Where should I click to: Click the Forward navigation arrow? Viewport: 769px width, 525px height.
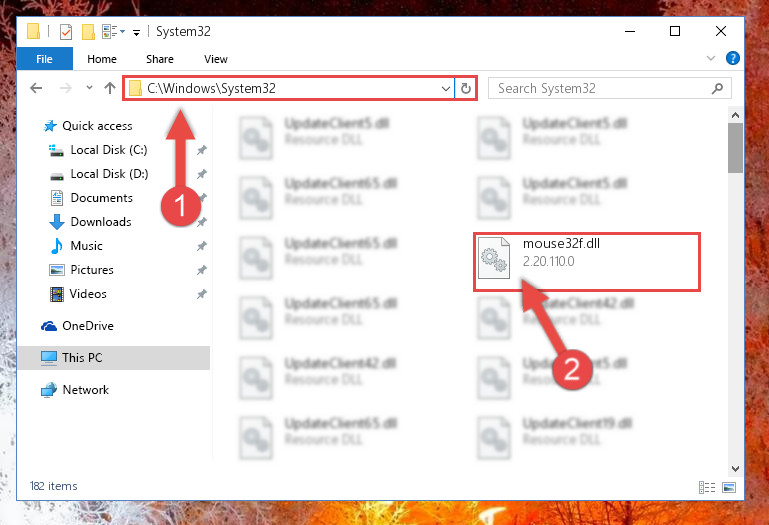[x=65, y=88]
